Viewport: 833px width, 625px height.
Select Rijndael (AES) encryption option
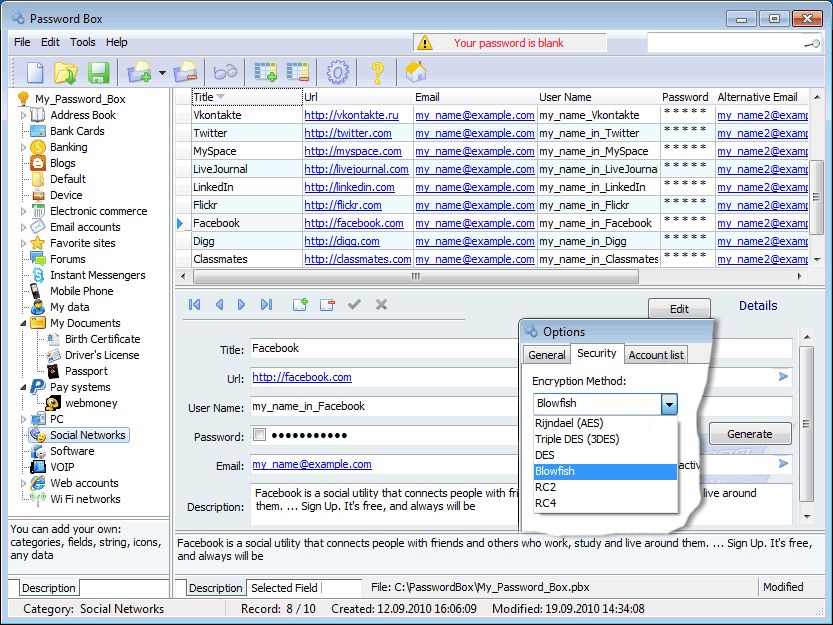click(606, 423)
